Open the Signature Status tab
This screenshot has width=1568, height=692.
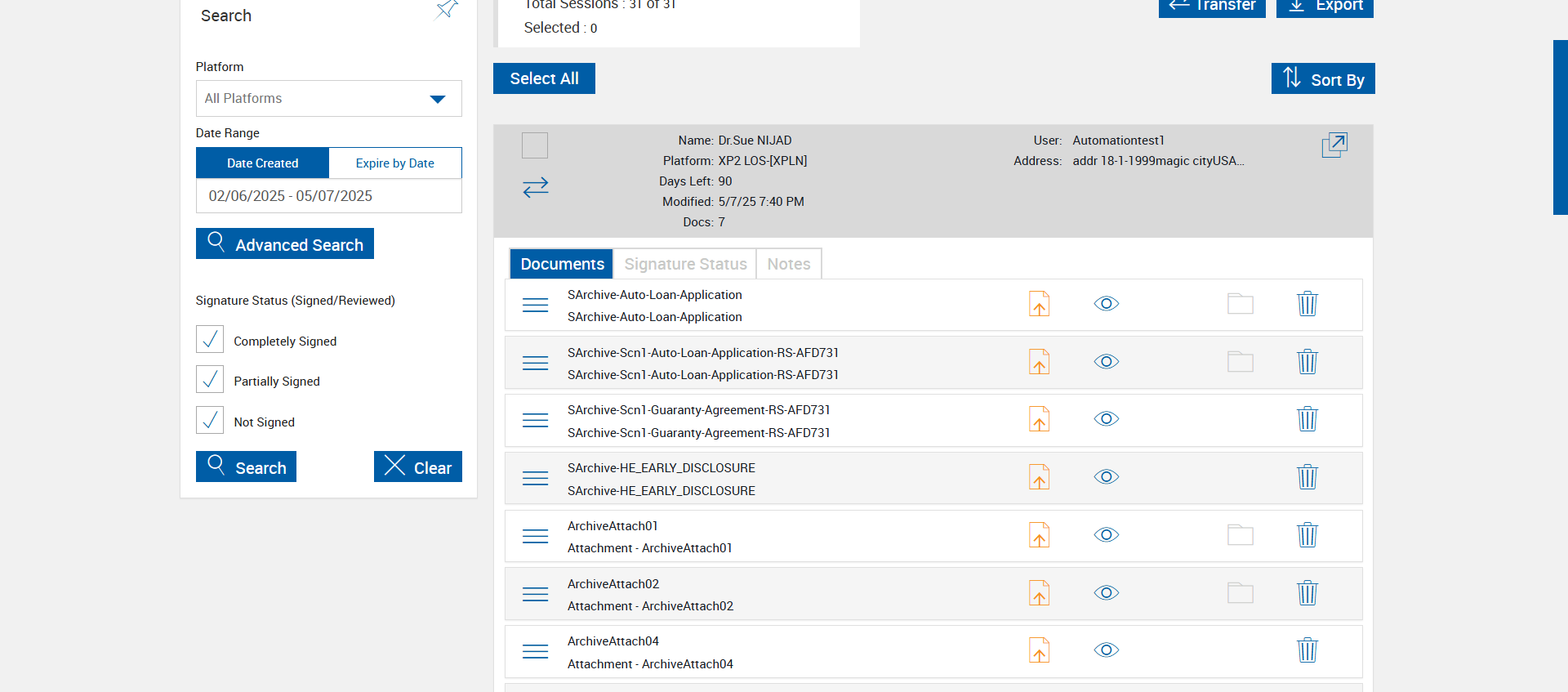coord(685,264)
